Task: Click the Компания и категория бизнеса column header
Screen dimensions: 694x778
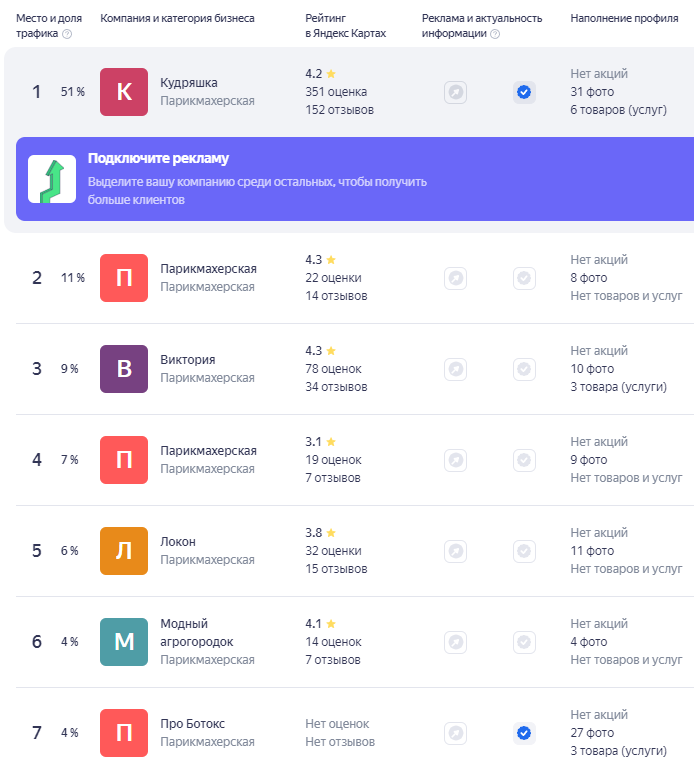Action: pos(178,18)
